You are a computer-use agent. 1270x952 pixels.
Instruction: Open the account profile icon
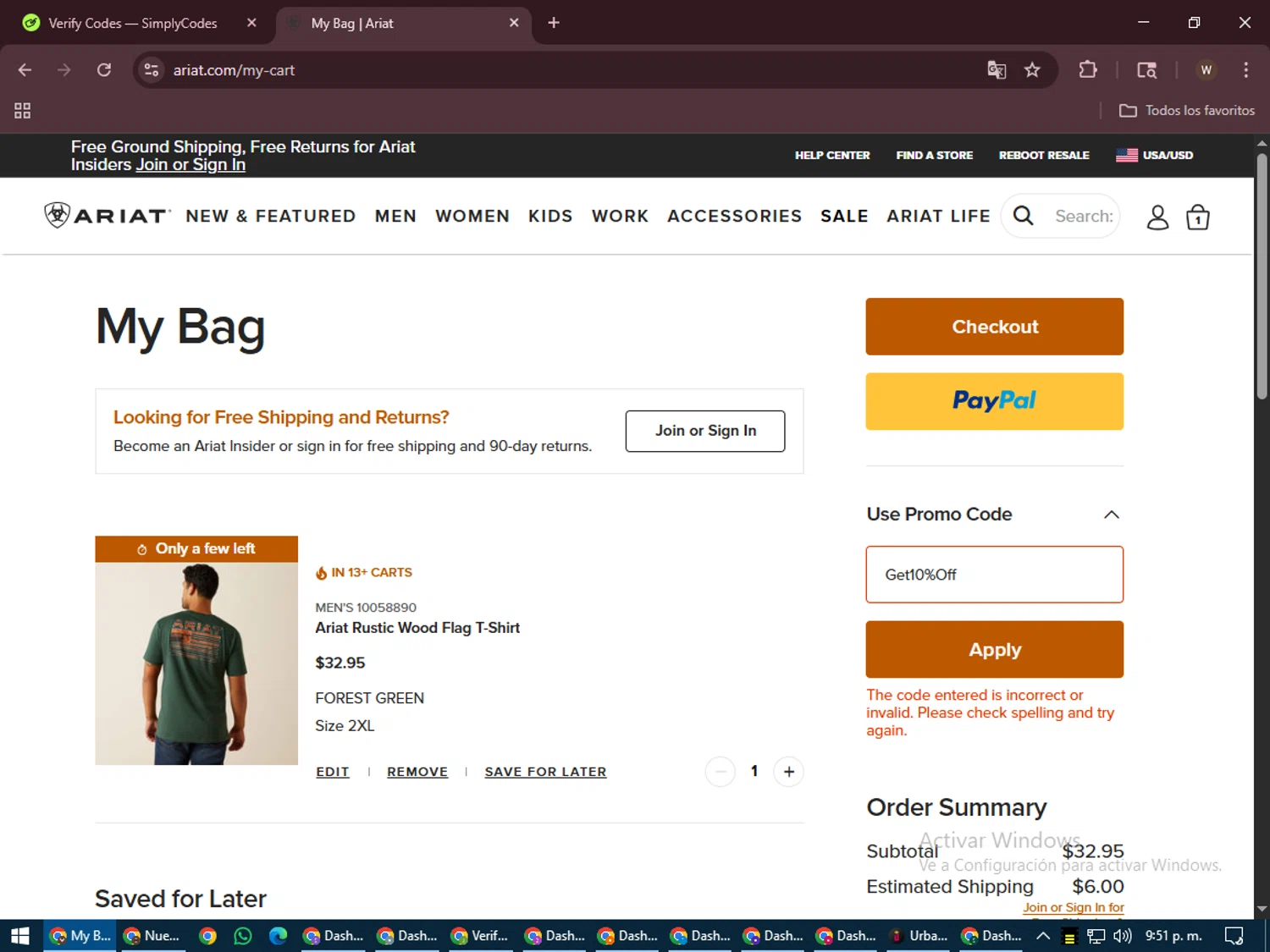pos(1157,217)
